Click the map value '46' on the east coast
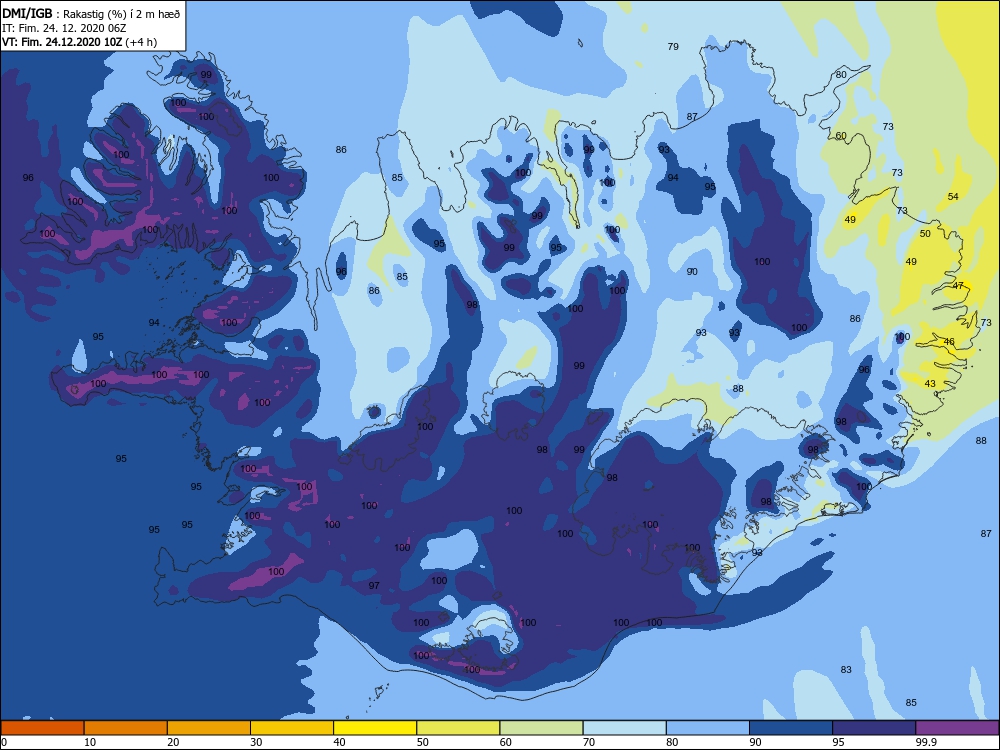The width and height of the screenshot is (1000, 750). [949, 342]
